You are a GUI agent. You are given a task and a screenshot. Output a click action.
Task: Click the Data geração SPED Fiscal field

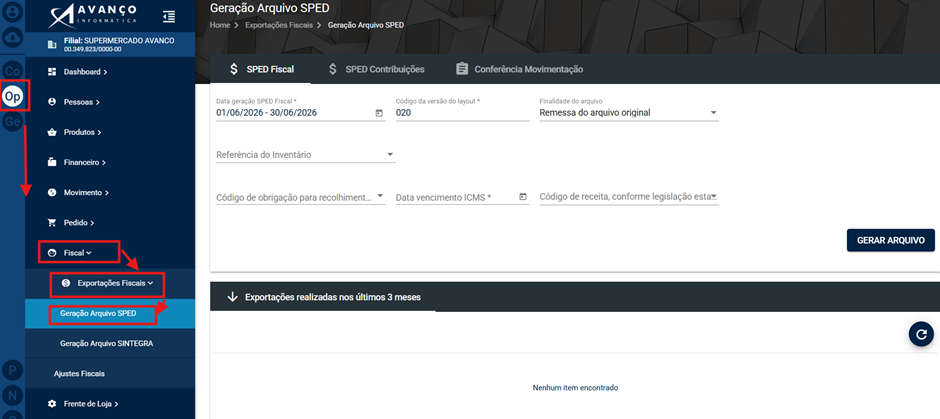300,112
